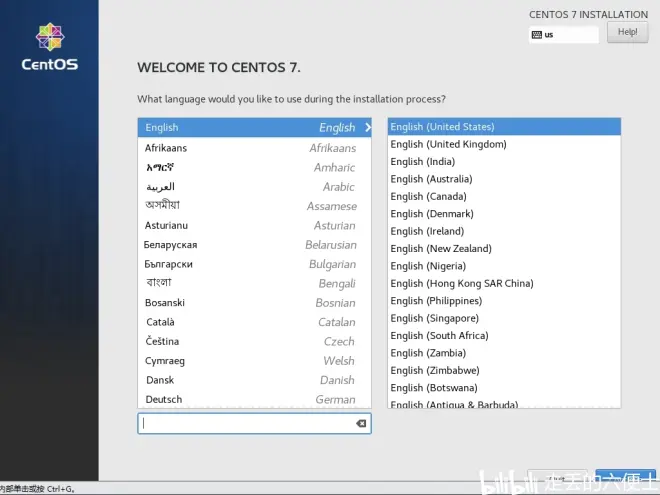The image size is (660, 495).
Task: Click the arrow chevron on the selected English row
Action: pos(368,127)
